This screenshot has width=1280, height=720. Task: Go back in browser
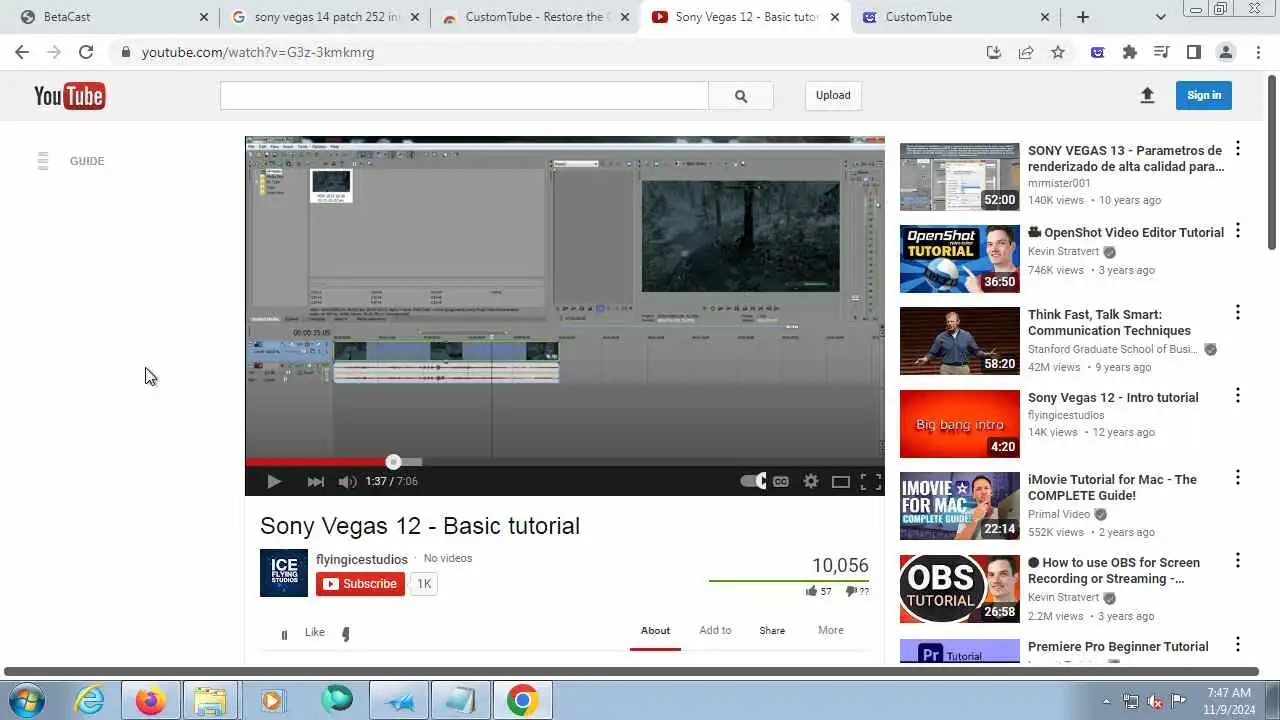(22, 52)
